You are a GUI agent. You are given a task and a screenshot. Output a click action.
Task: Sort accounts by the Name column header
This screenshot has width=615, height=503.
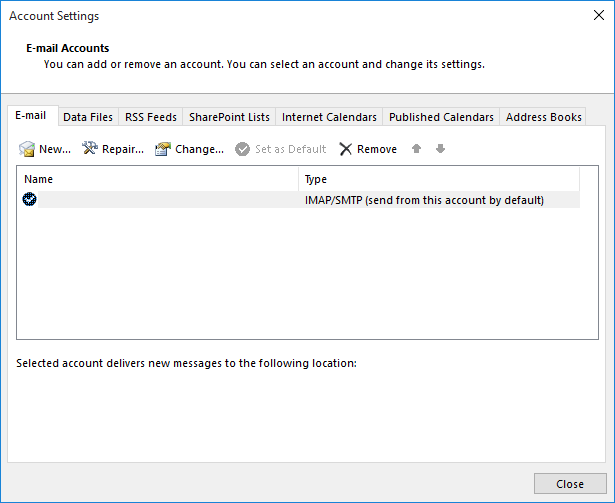[158, 180]
